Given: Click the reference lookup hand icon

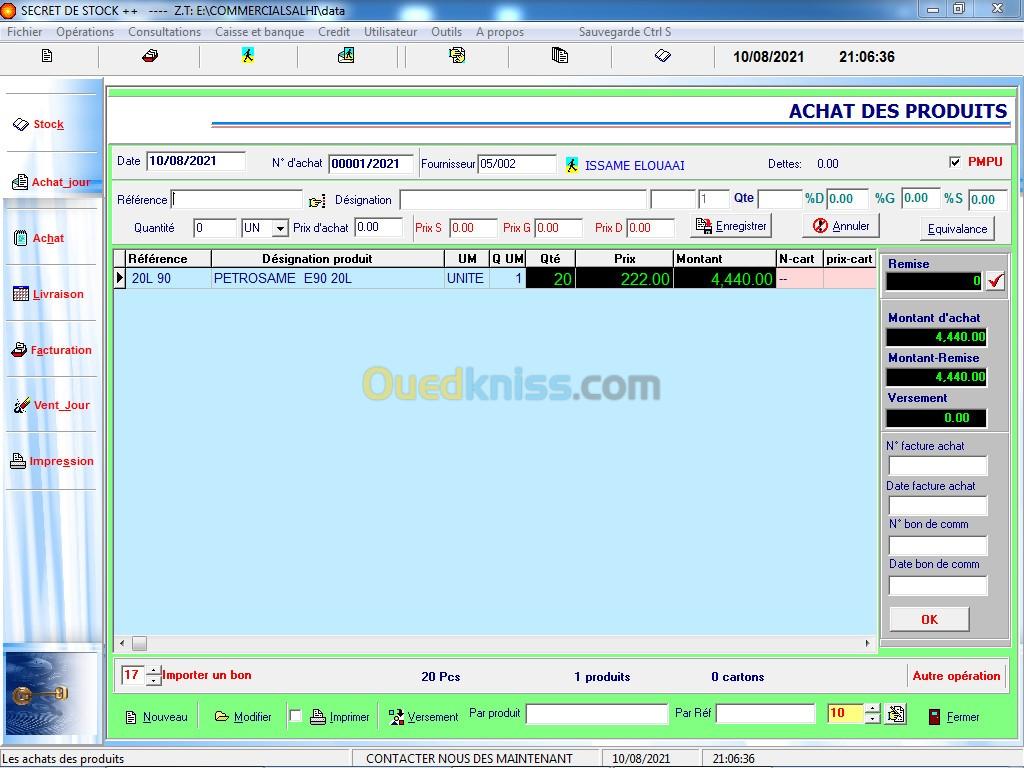Looking at the screenshot, I should (x=317, y=201).
